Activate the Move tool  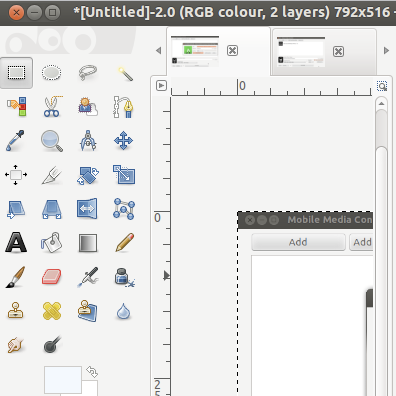click(123, 140)
